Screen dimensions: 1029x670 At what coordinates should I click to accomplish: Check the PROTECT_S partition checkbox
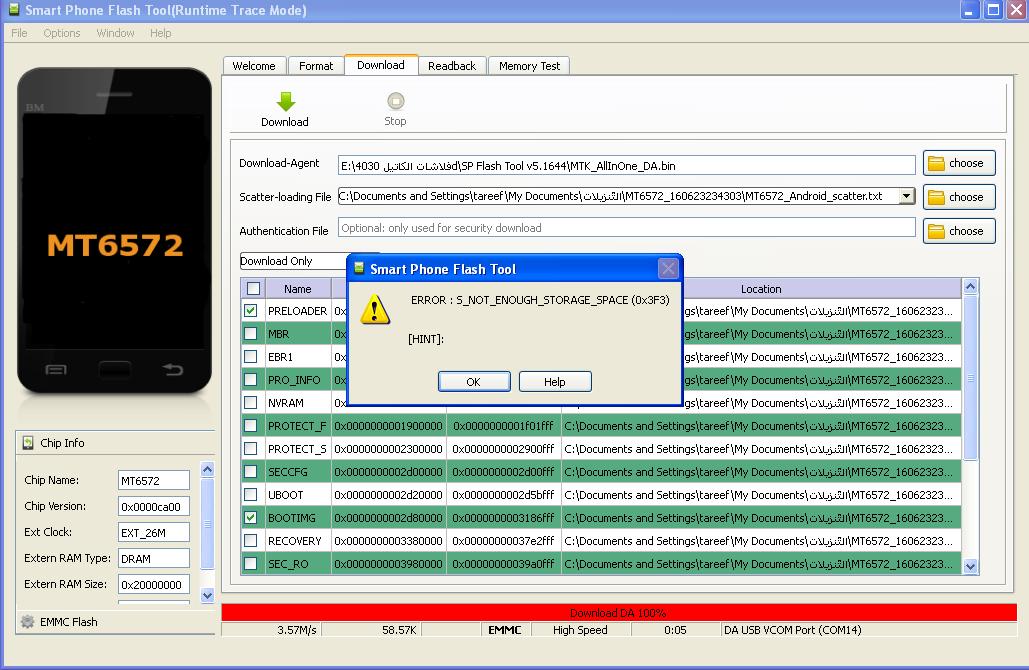pos(251,448)
